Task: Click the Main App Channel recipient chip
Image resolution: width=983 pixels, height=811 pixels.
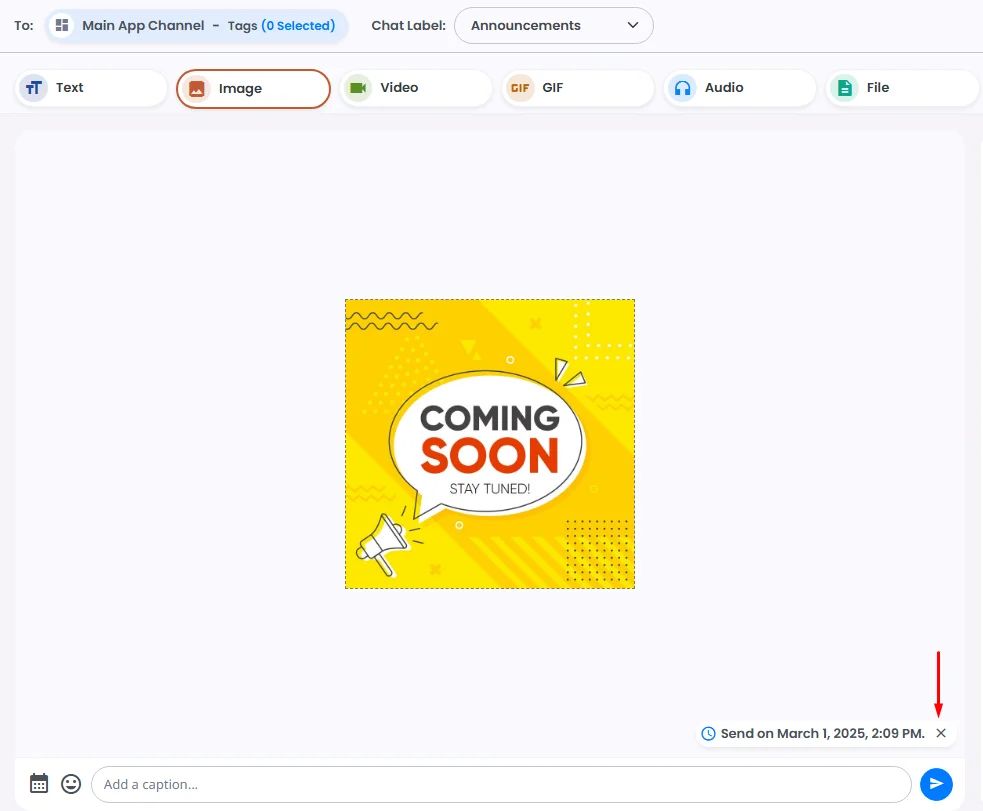Action: pos(196,26)
